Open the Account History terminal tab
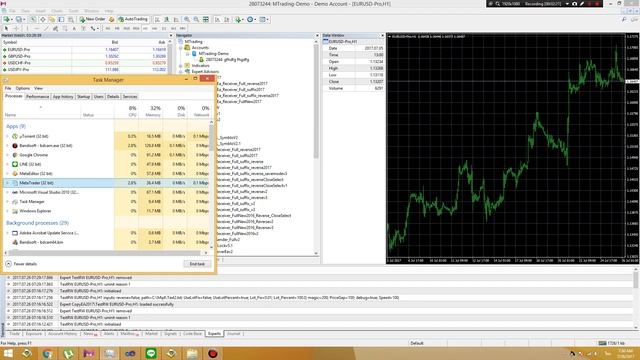 tap(62, 334)
